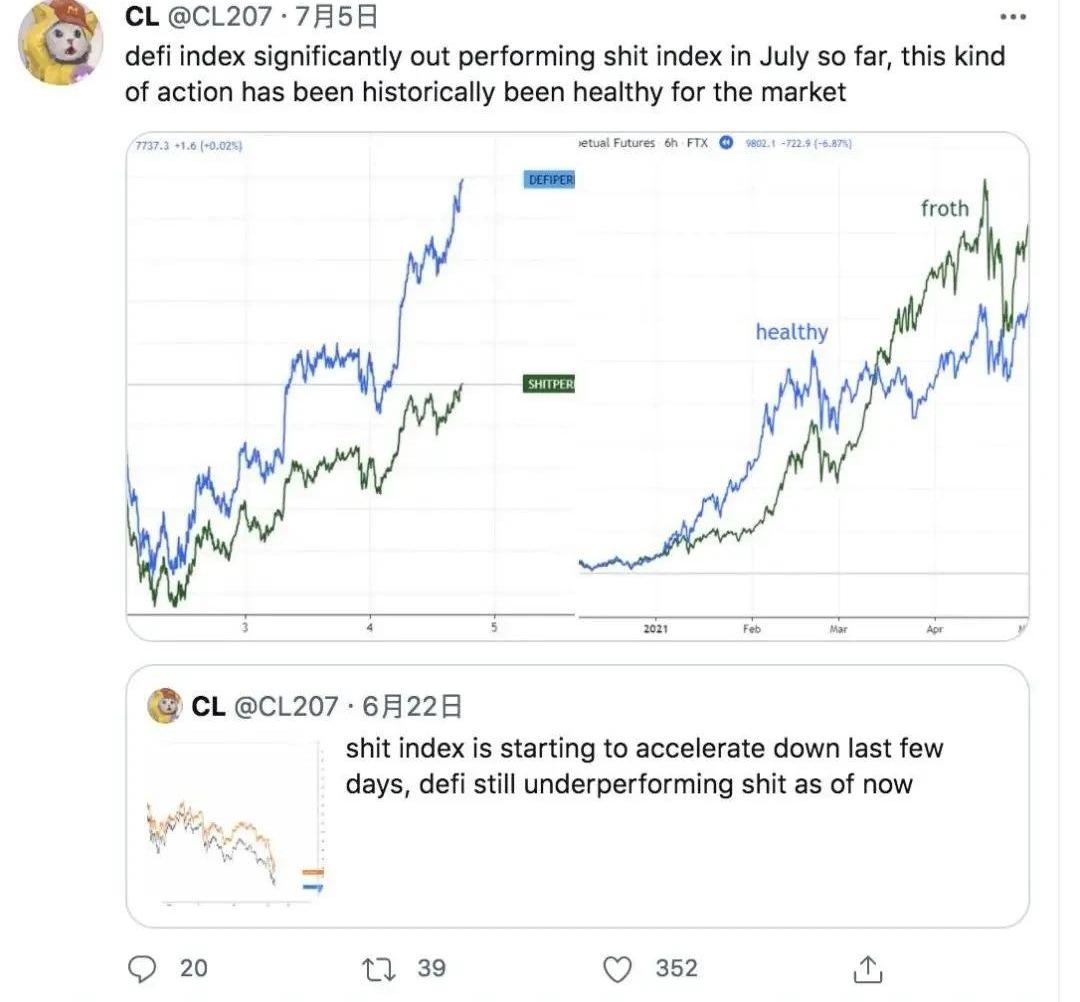Click the blue FTX rewind badge icon
This screenshot has height=1002, width=1080.
coord(727,143)
